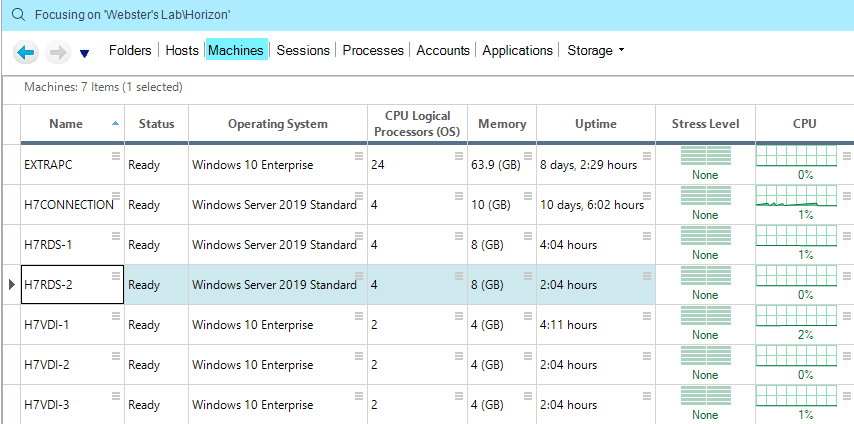The width and height of the screenshot is (854, 424).
Task: Click the CPU graph for H7VDI-1
Action: tap(796, 316)
